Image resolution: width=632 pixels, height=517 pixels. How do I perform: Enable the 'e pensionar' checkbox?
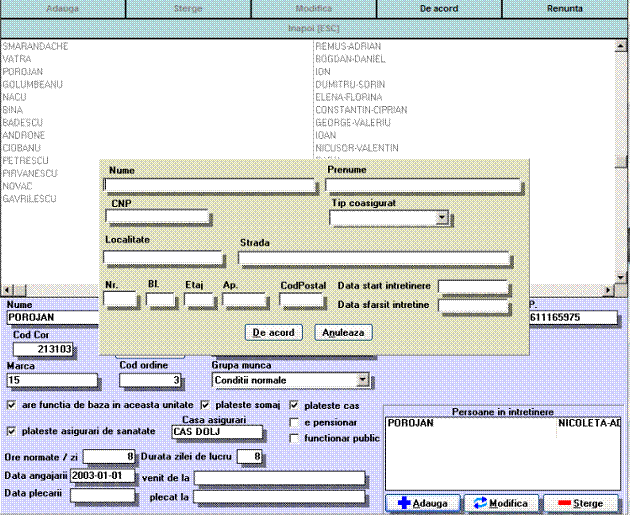pyautogui.click(x=294, y=422)
